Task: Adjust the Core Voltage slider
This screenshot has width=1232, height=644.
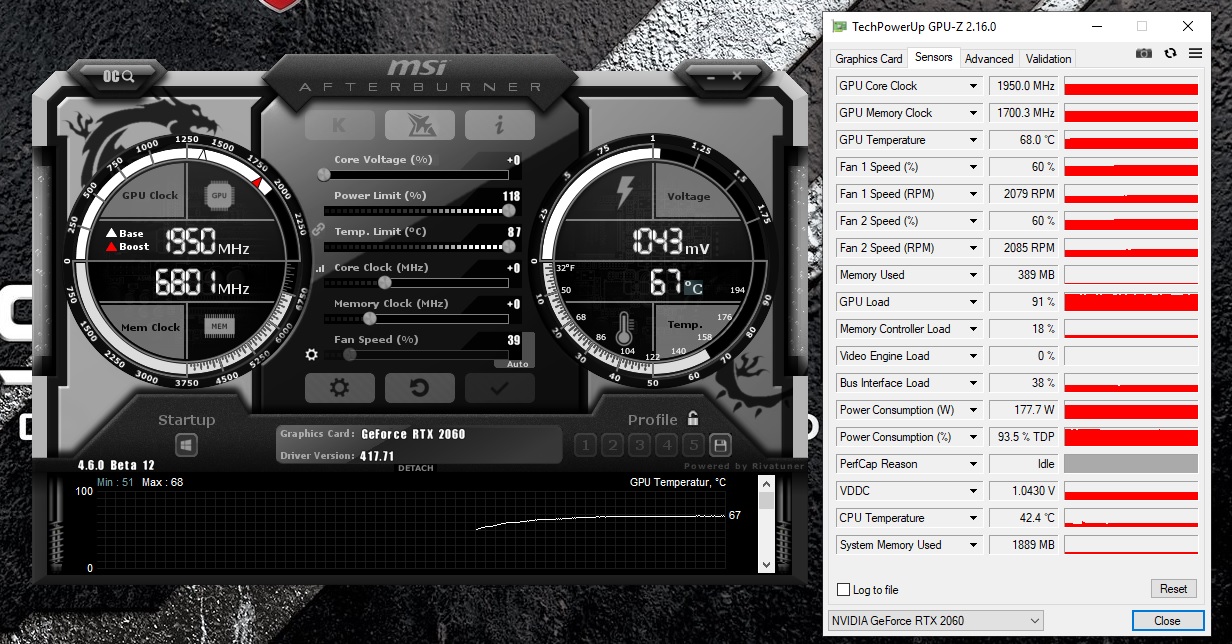Action: point(417,174)
